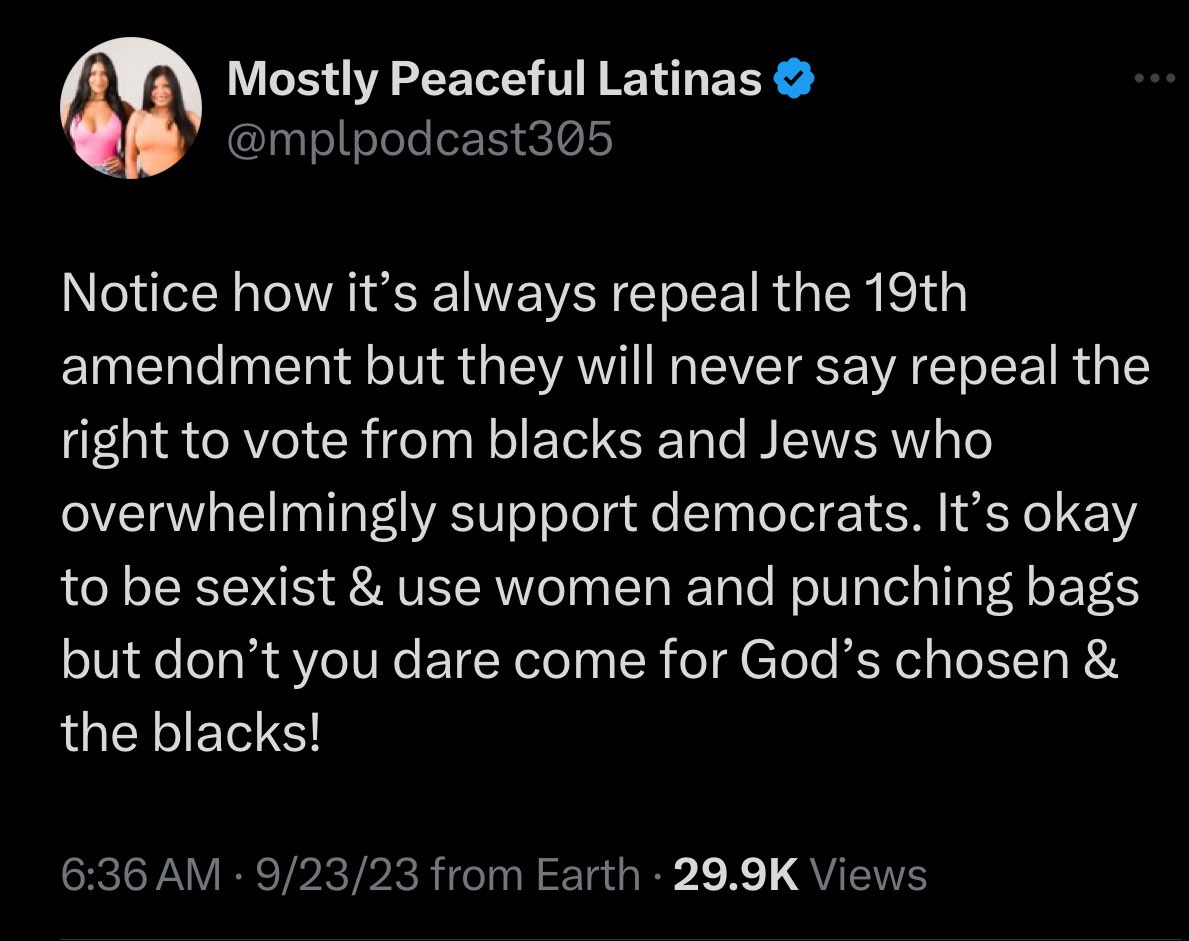1189x941 pixels.
Task: Click the final line 'the blacks!'
Action: (191, 734)
